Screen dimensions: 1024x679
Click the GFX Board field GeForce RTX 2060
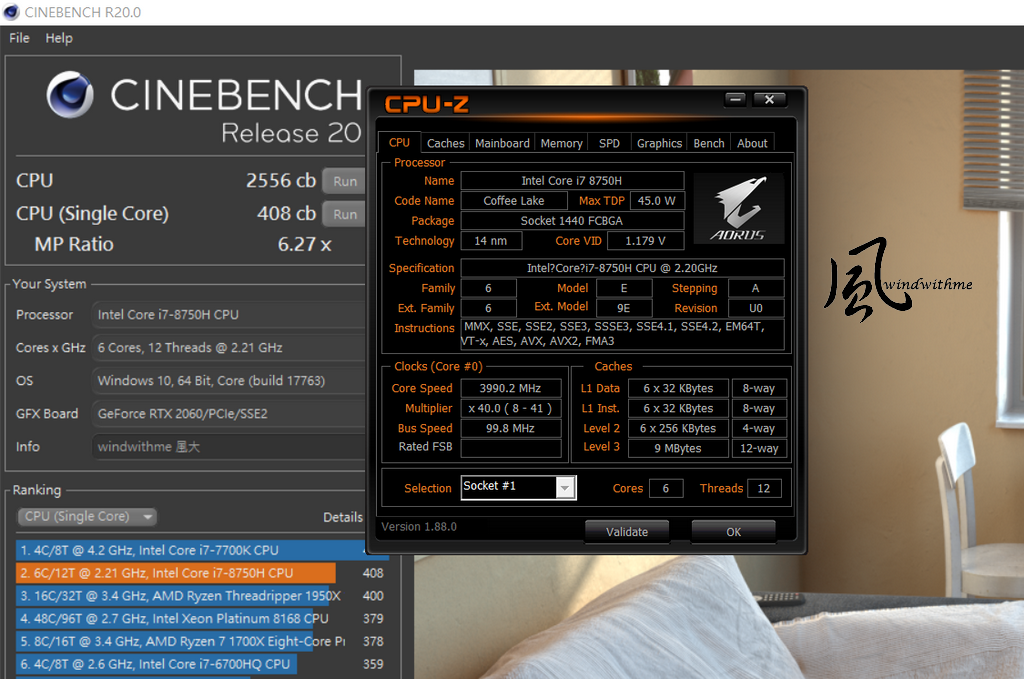tap(229, 413)
